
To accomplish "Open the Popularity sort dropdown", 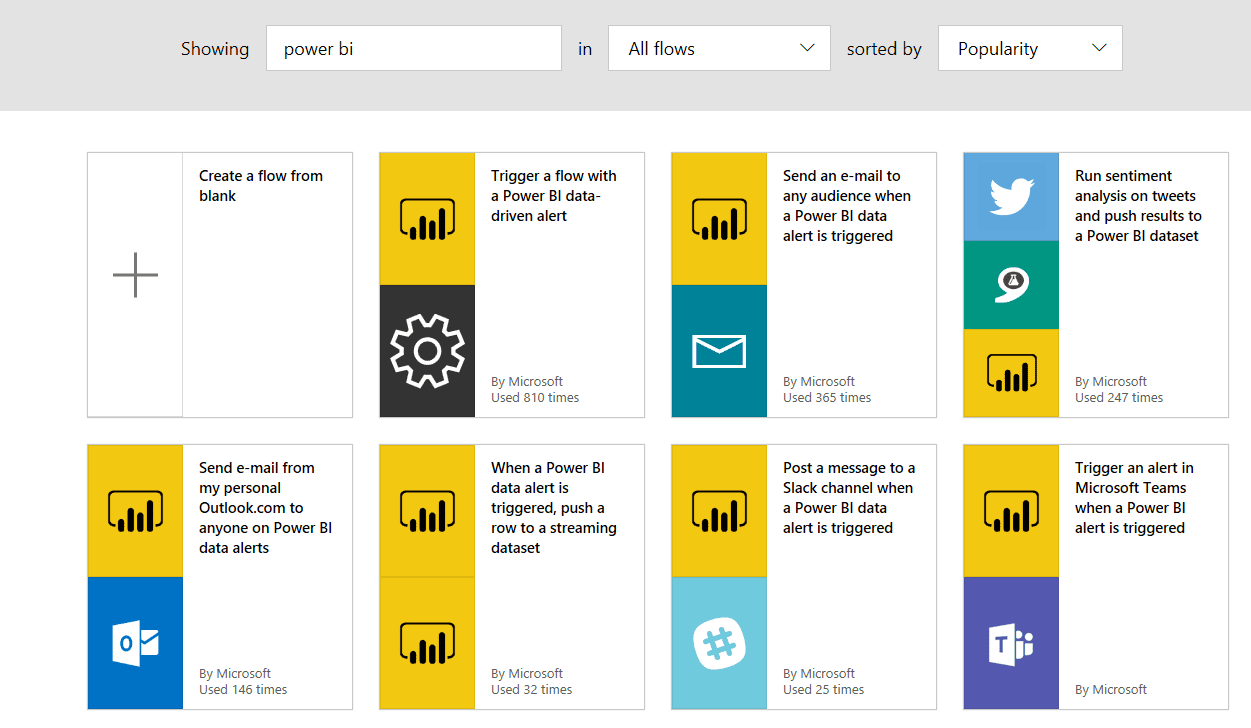I will tap(1030, 48).
